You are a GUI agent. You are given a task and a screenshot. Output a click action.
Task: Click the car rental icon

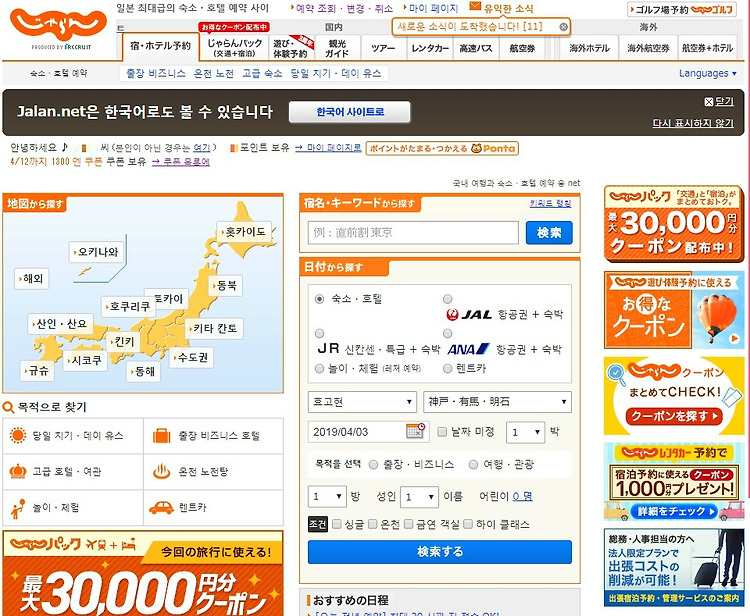coord(161,507)
